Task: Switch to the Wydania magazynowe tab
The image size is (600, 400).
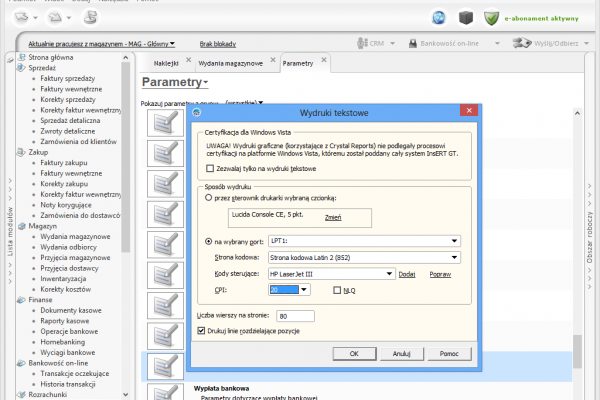Action: [x=230, y=63]
